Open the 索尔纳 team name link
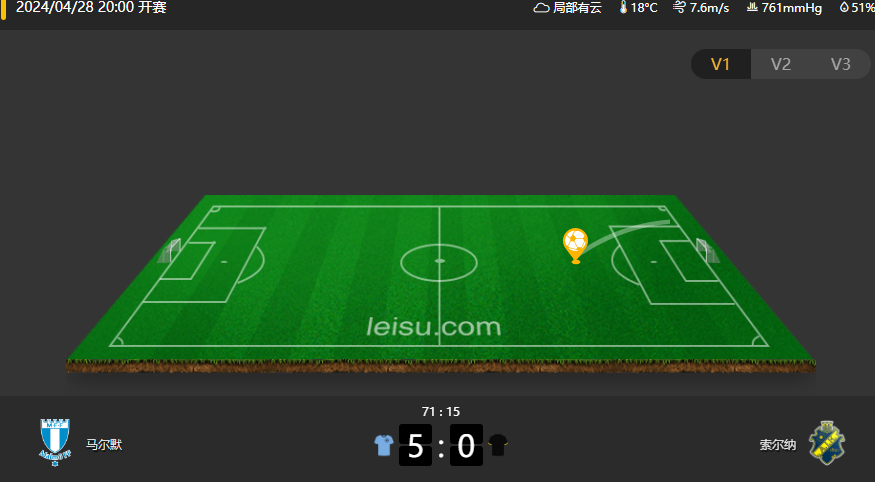Screen dimensions: 875x482 coord(777,445)
